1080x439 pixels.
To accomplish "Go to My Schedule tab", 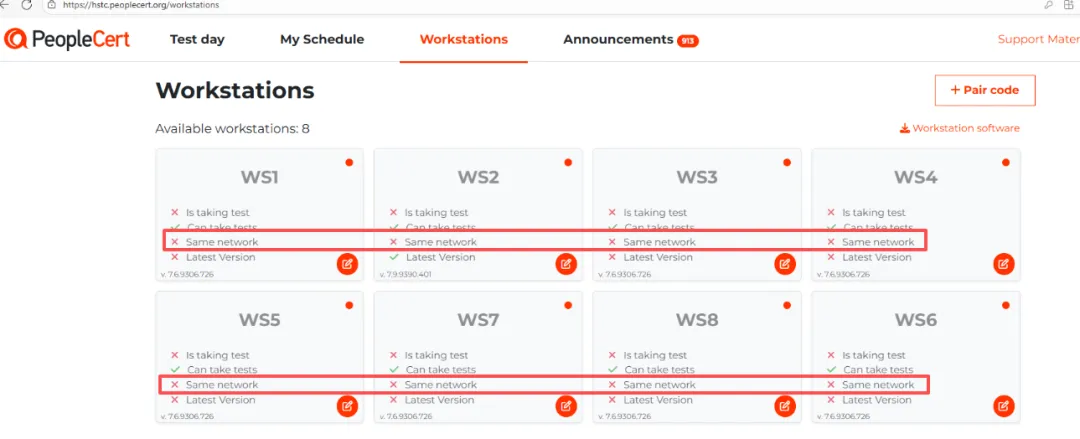I will coord(322,40).
